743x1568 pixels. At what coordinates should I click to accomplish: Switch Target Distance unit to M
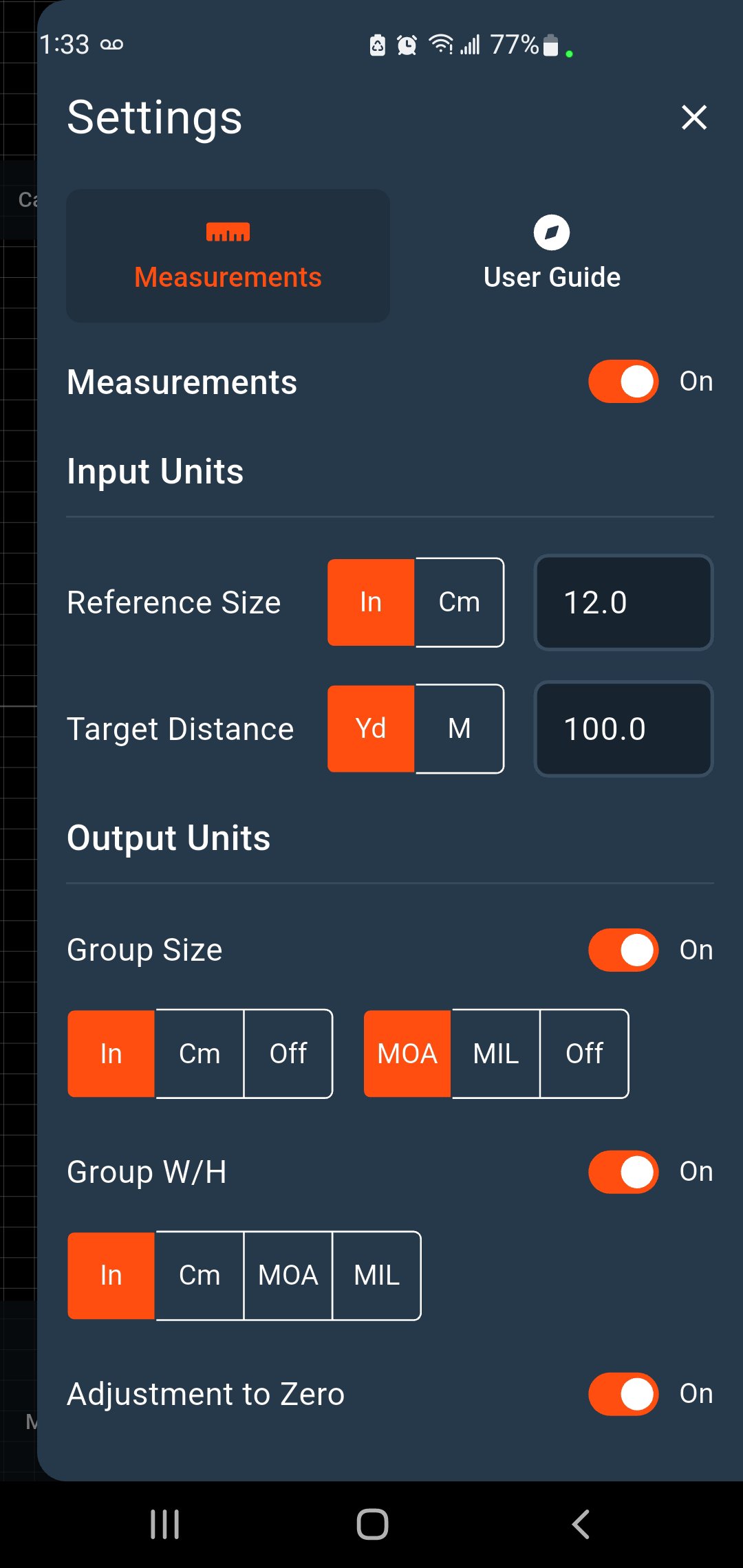tap(460, 729)
